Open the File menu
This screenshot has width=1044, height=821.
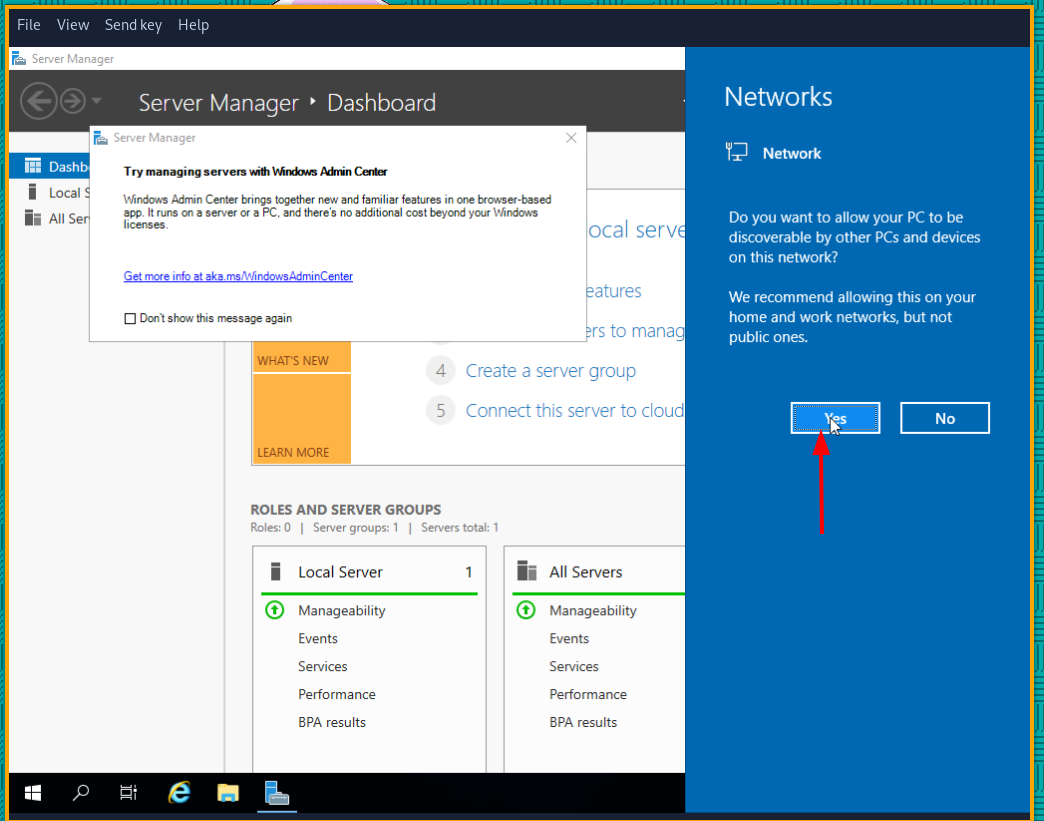click(29, 25)
